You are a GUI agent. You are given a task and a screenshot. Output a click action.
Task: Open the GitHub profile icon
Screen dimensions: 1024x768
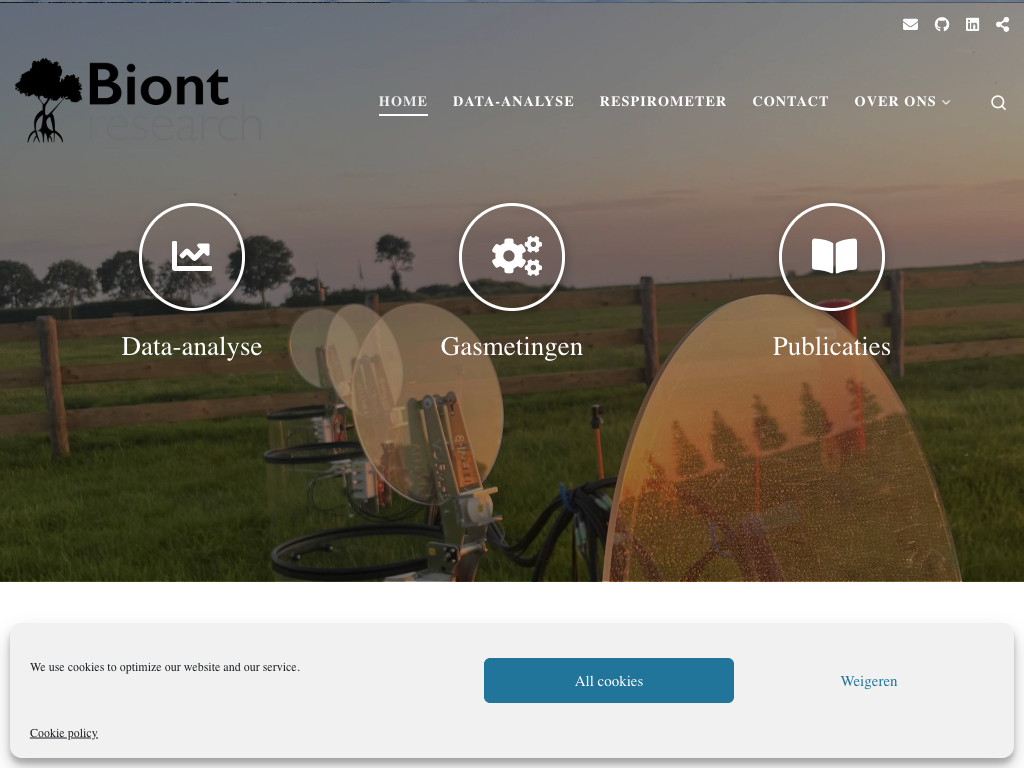942,25
